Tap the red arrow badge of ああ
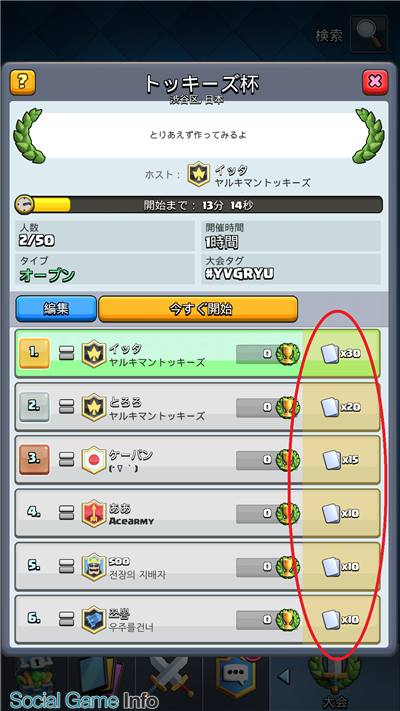Screen dimensions: 400x711 click(94, 513)
